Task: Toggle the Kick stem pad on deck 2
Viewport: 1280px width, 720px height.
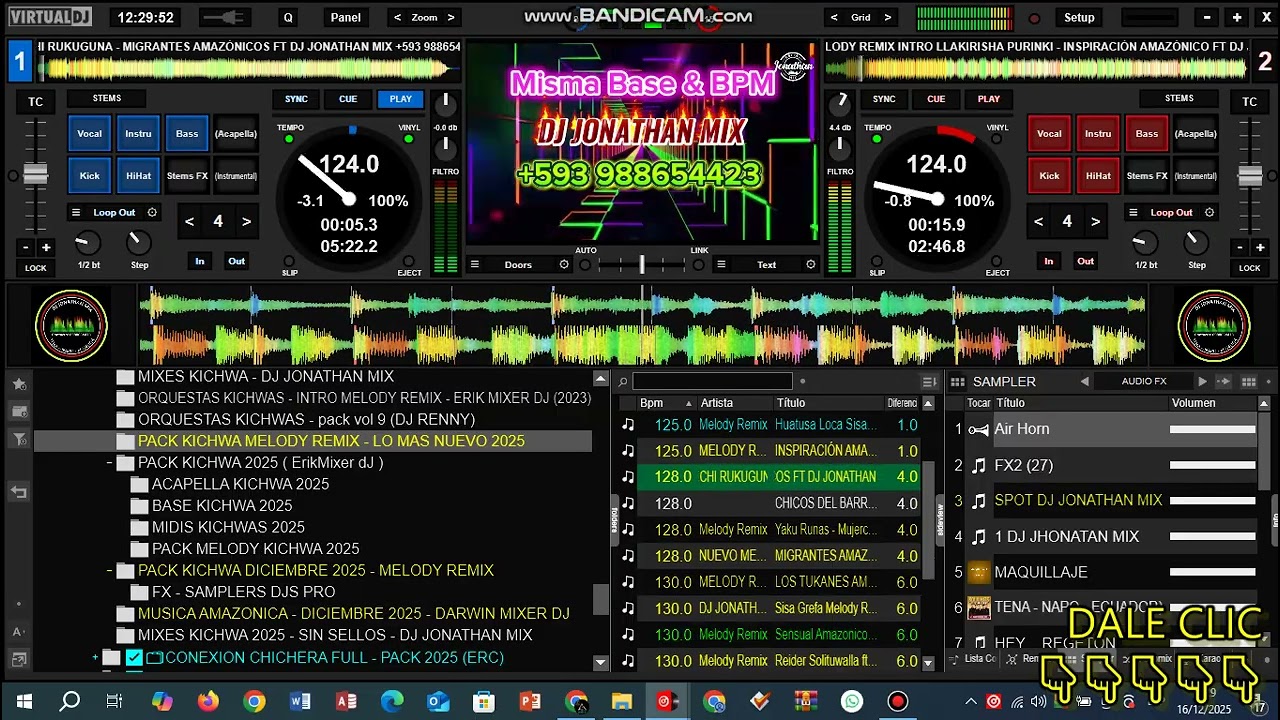Action: coord(1049,176)
